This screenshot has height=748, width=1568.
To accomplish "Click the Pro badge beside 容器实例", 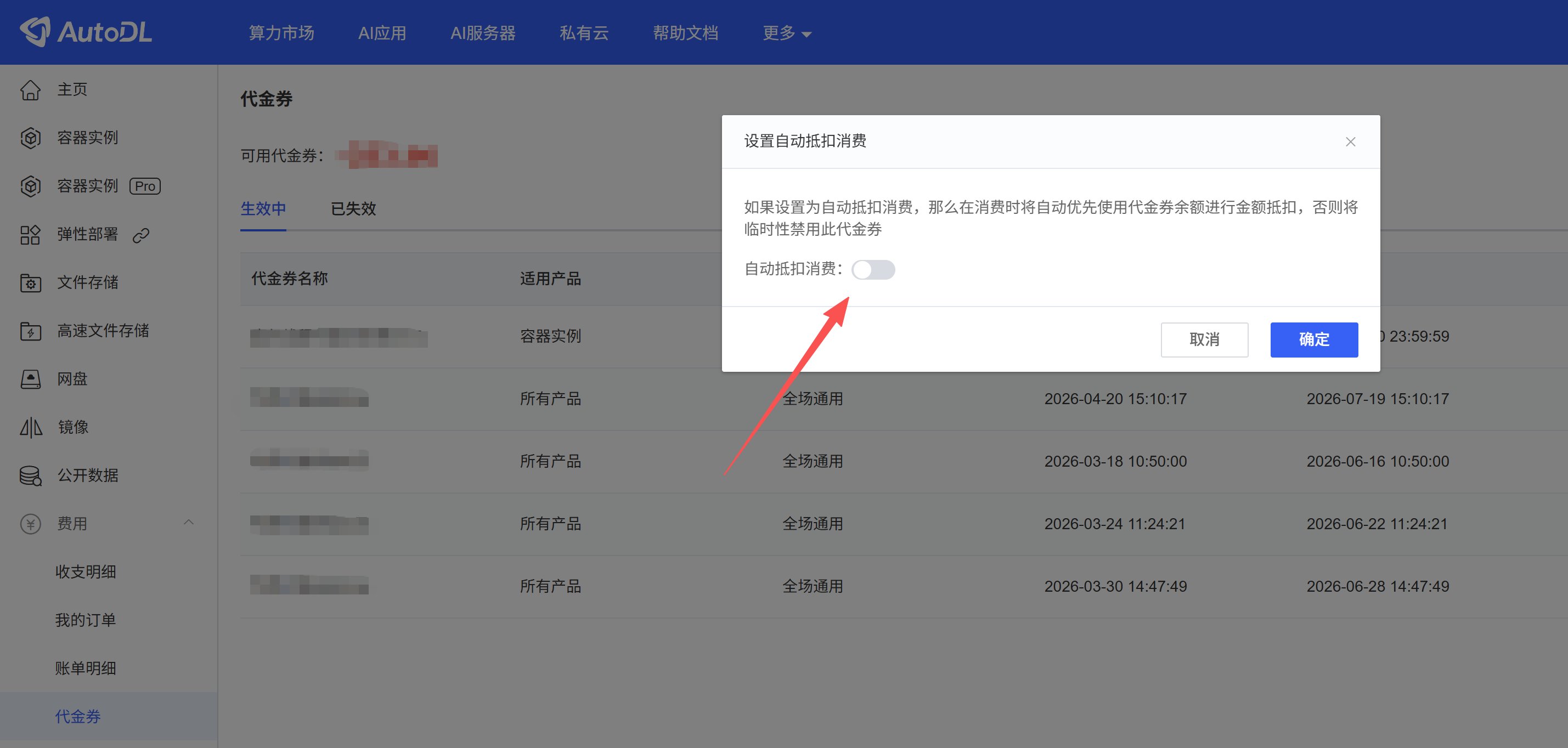I will pos(145,186).
